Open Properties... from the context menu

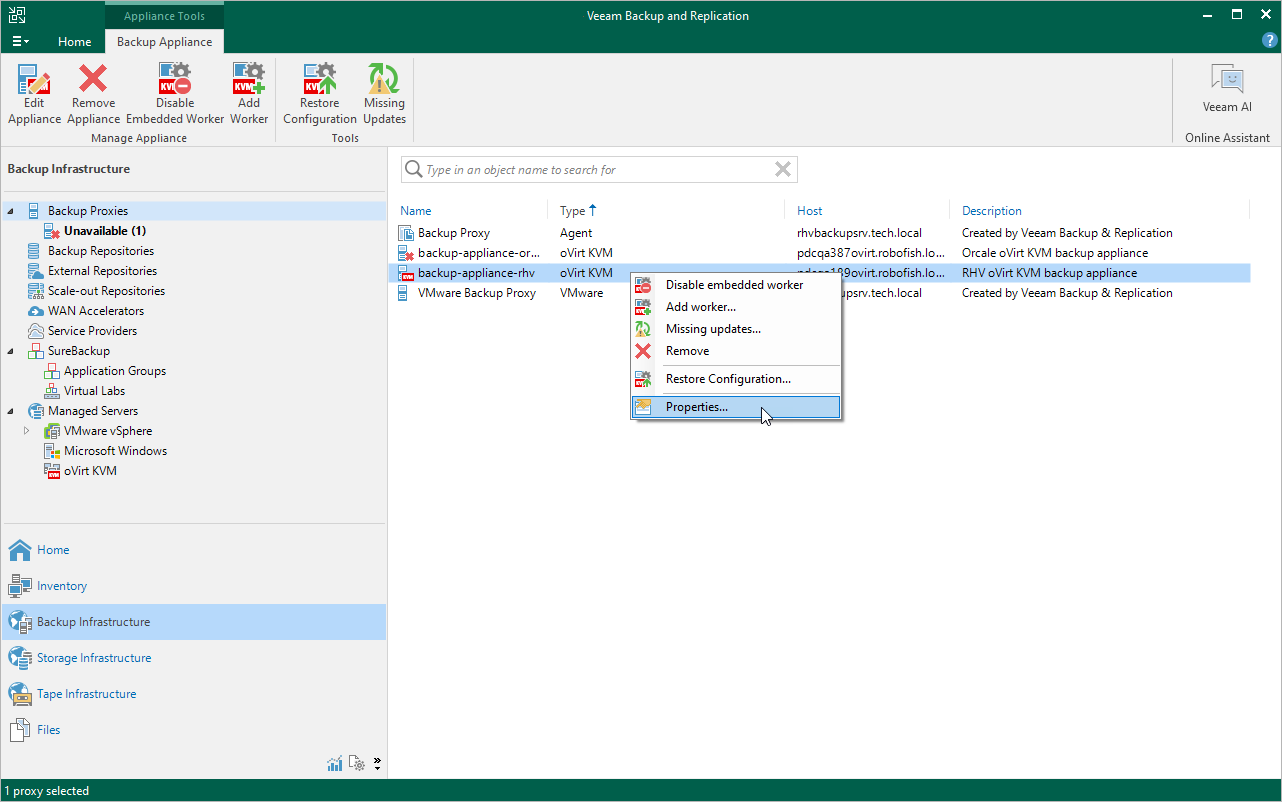(x=735, y=407)
